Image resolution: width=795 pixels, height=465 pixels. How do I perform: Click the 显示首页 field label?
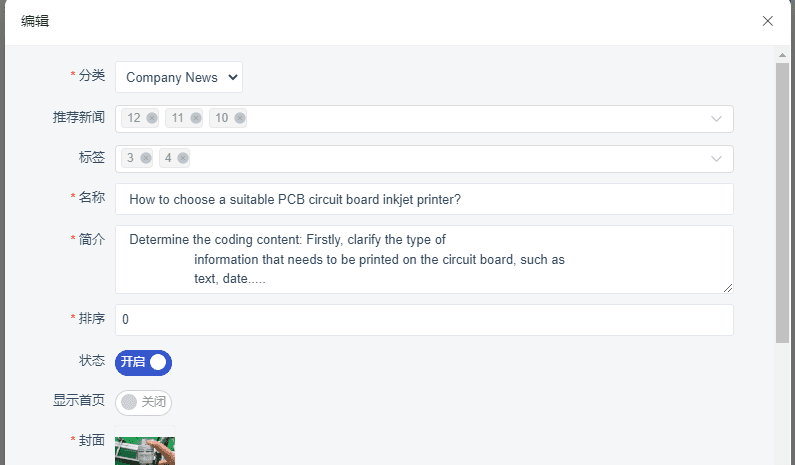(x=79, y=401)
